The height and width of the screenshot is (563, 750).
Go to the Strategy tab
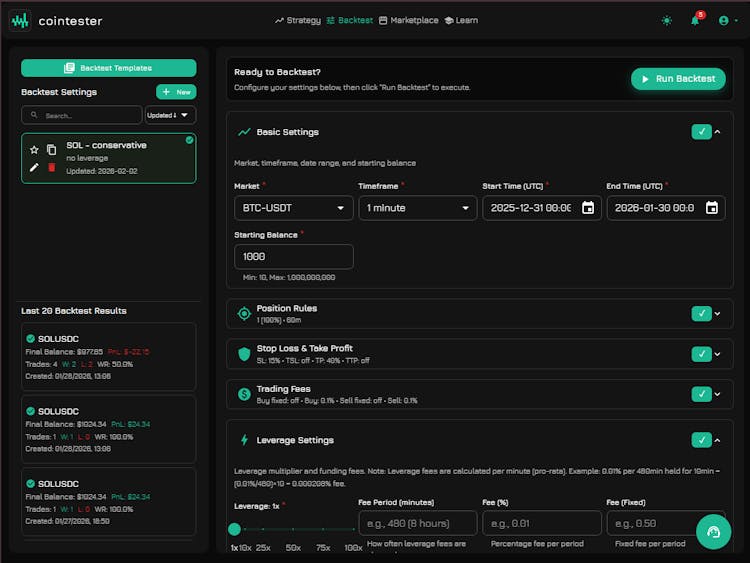pos(298,20)
